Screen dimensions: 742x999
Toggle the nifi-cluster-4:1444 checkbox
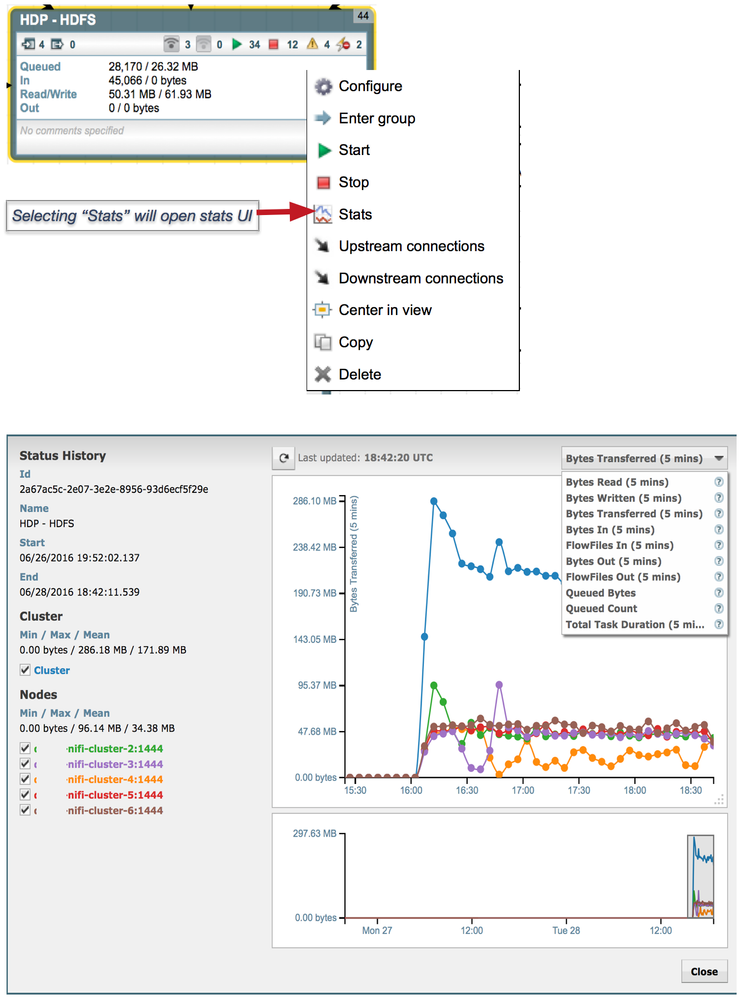(x=25, y=779)
